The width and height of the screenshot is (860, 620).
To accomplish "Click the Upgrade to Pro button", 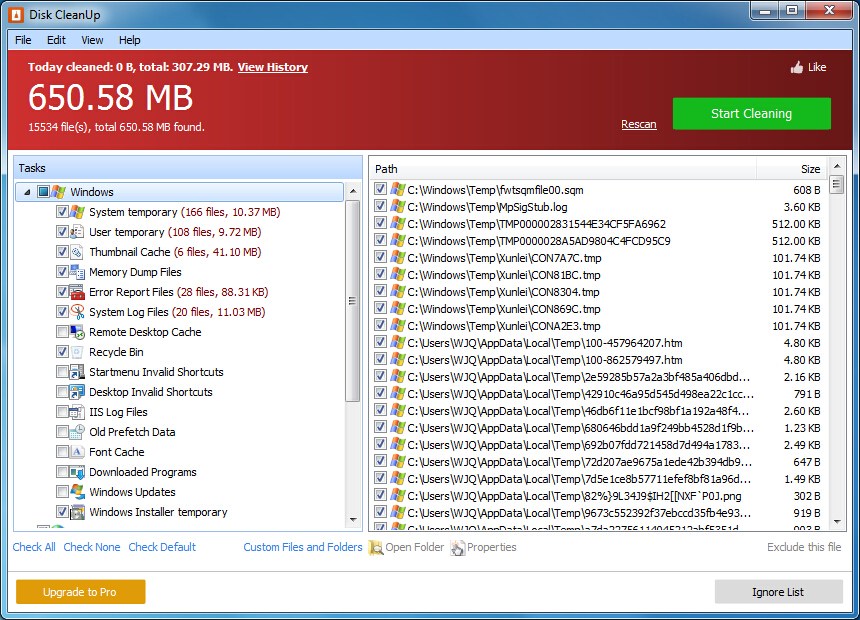I will tap(81, 592).
